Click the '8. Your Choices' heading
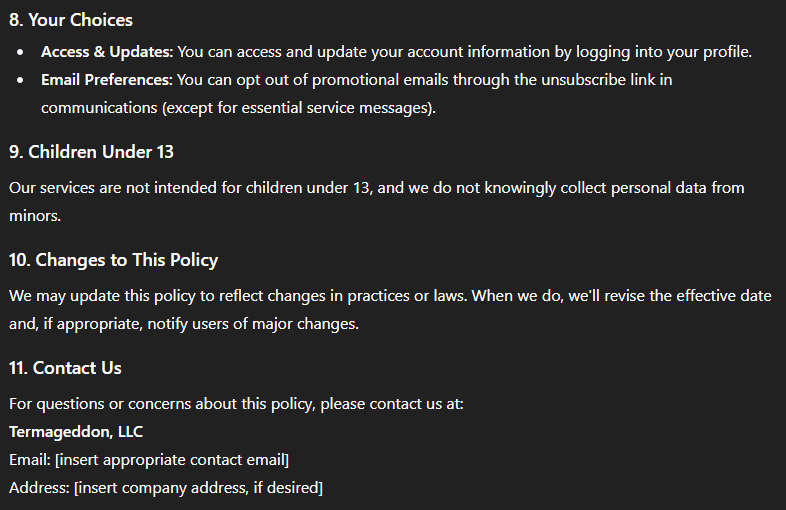The width and height of the screenshot is (786, 510). tap(71, 20)
